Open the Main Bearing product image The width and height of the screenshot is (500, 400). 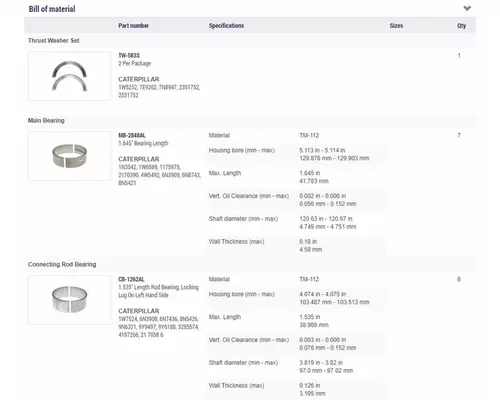coord(69,156)
